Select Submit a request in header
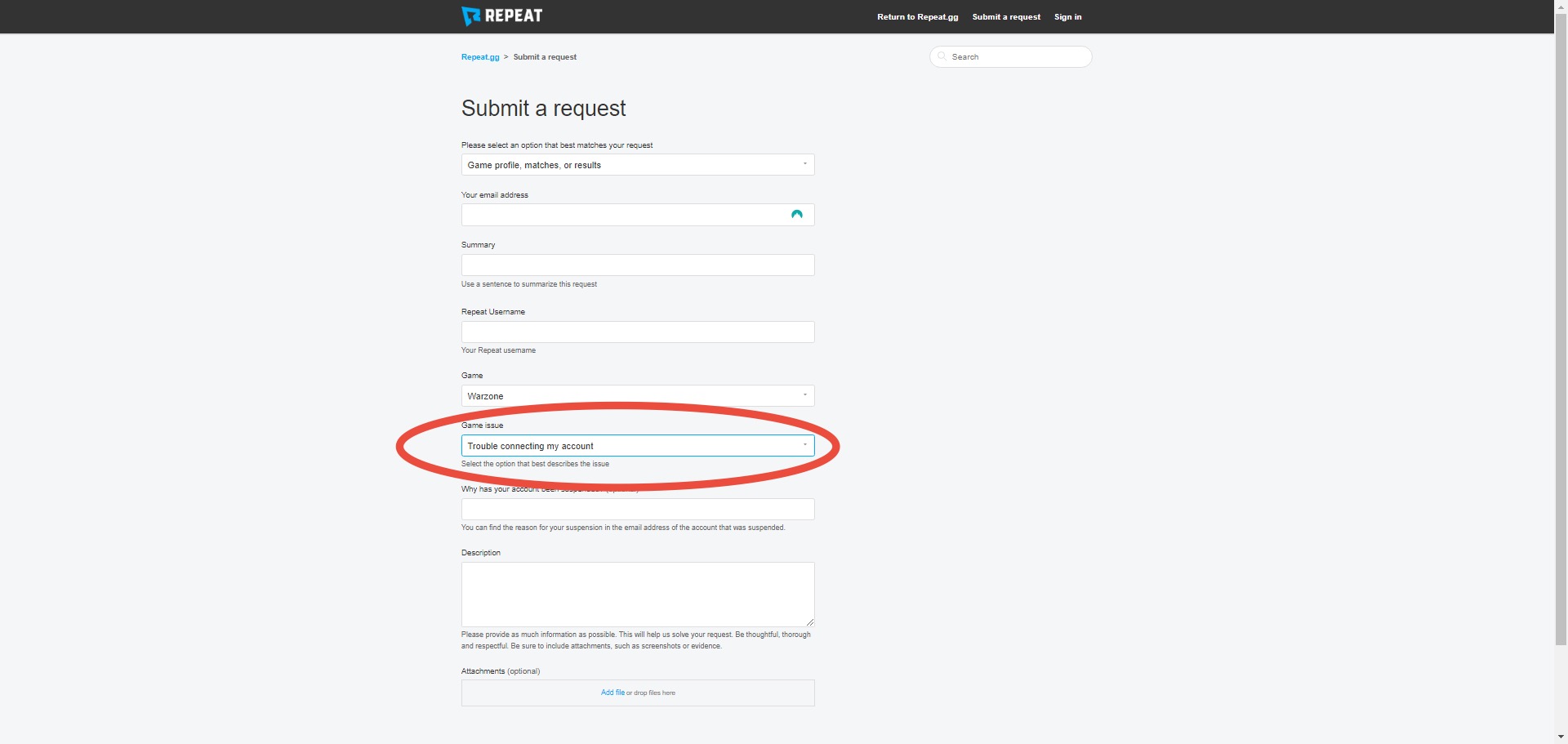Image resolution: width=1568 pixels, height=744 pixels. [x=1005, y=17]
